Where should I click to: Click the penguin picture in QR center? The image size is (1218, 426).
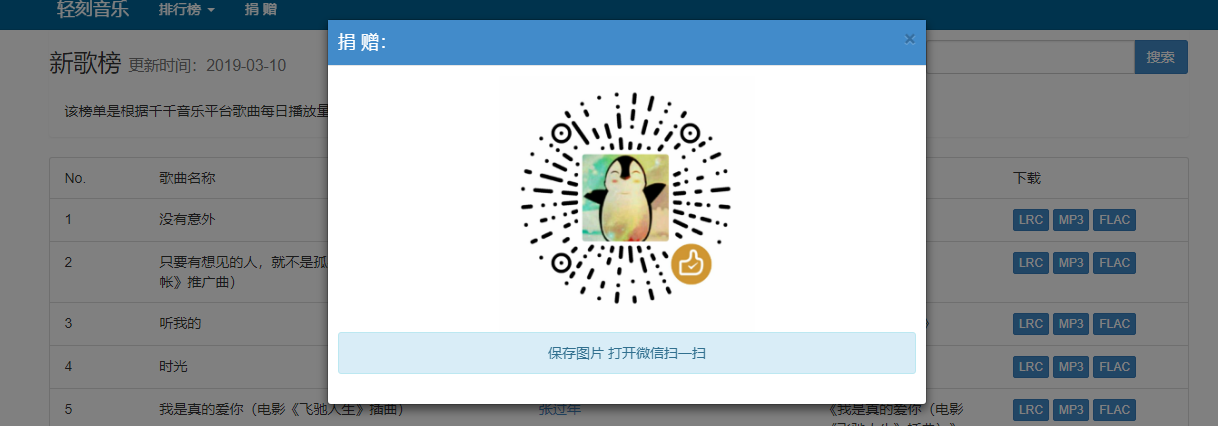click(626, 198)
